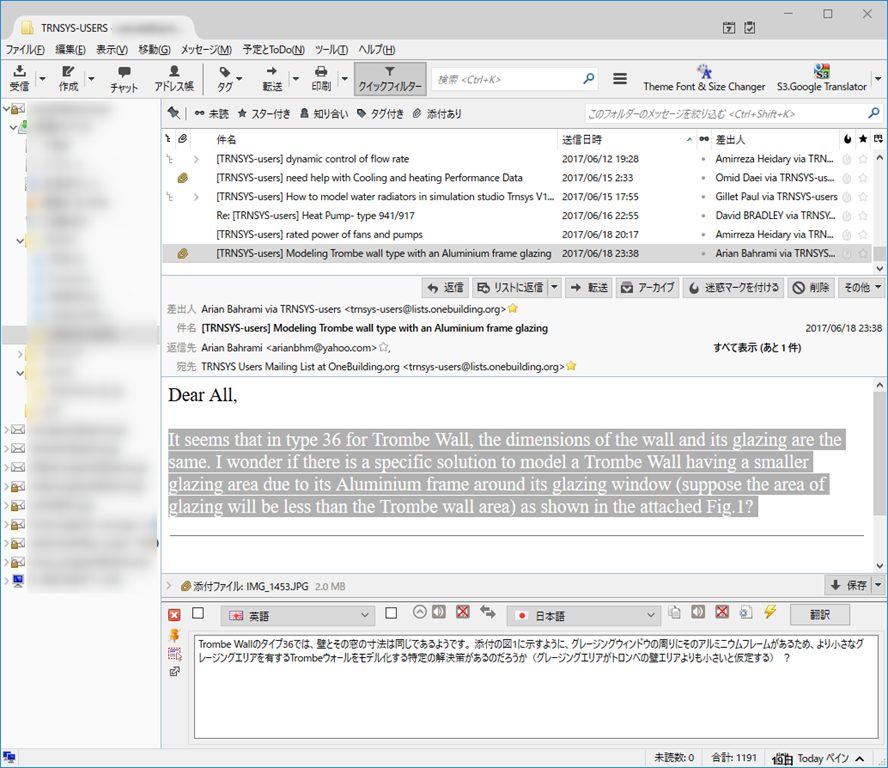The image size is (888, 768).
Task: Open the ツール(T) menu
Action: [331, 50]
